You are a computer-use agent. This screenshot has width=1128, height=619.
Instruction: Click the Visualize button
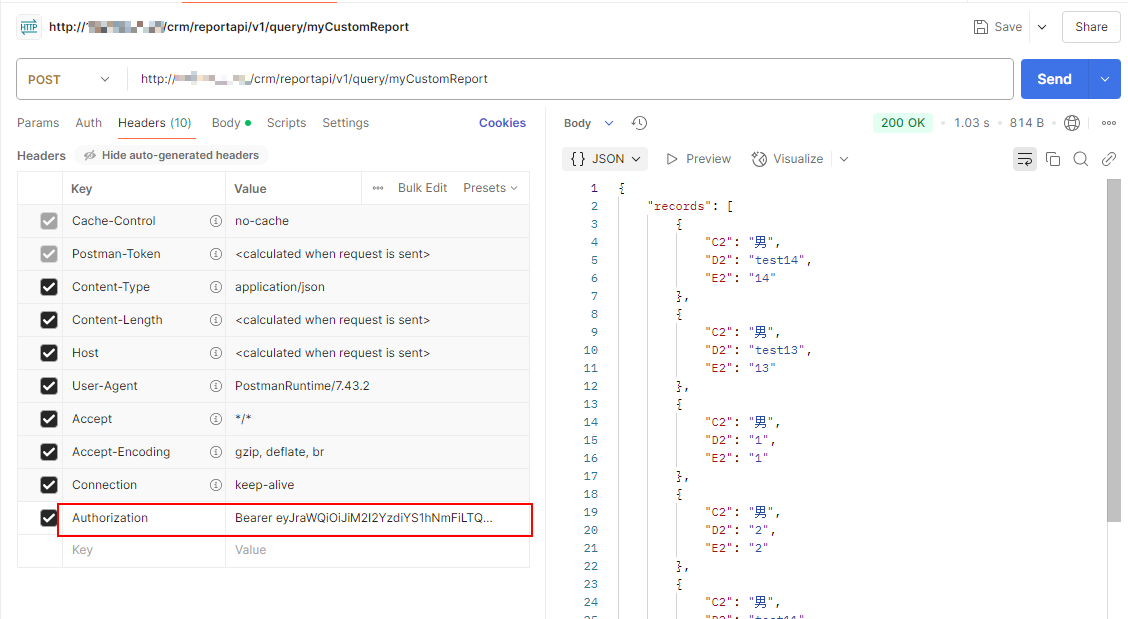787,159
